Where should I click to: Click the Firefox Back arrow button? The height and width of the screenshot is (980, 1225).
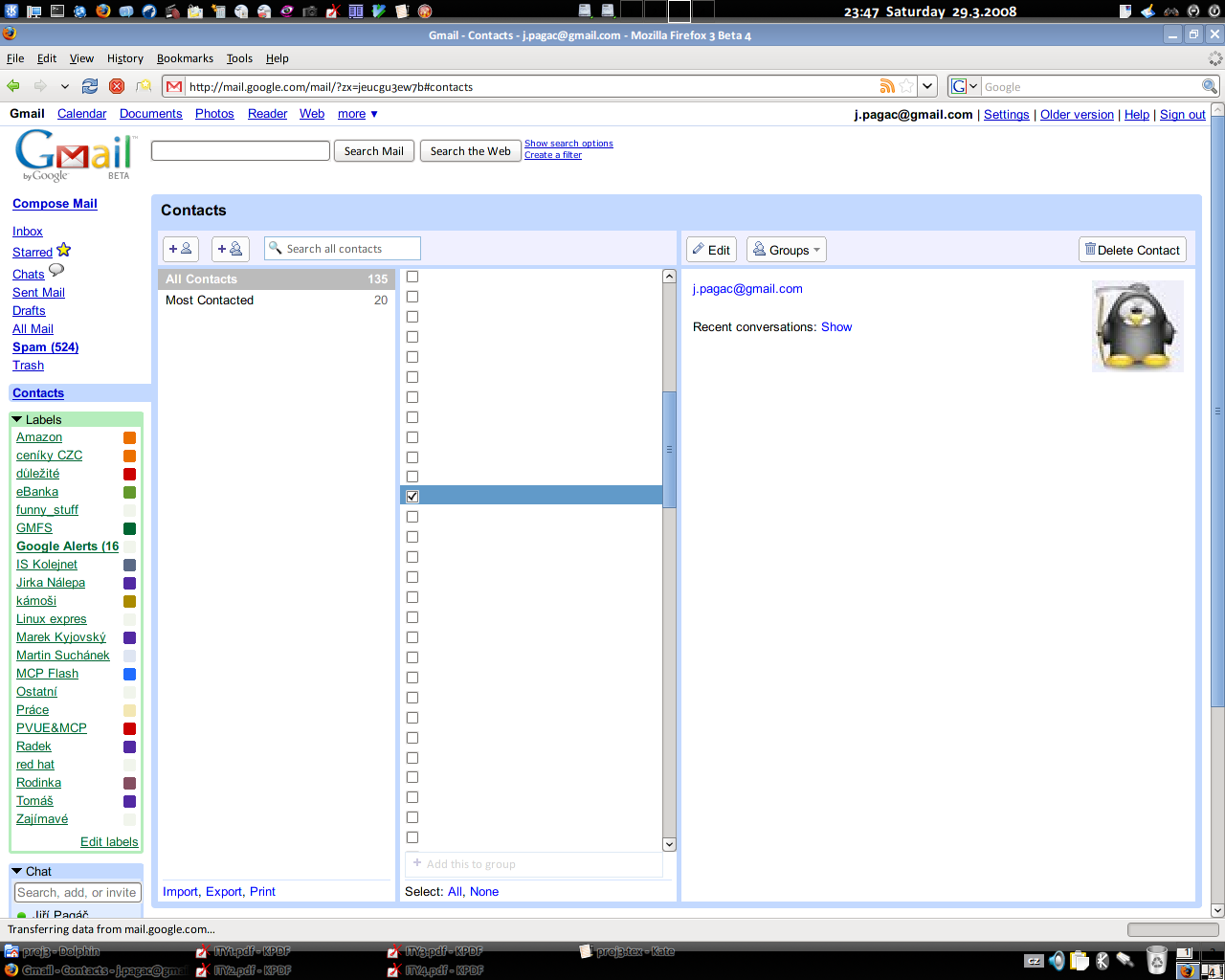13,86
